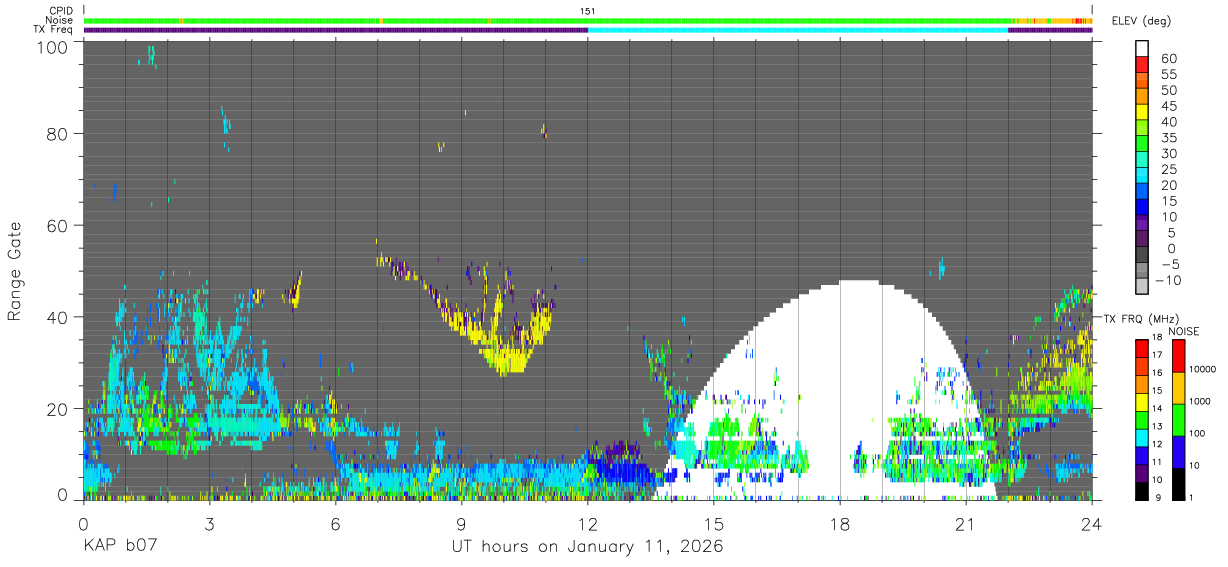Click the '17' label on the TX FRQ scale

1156,354
